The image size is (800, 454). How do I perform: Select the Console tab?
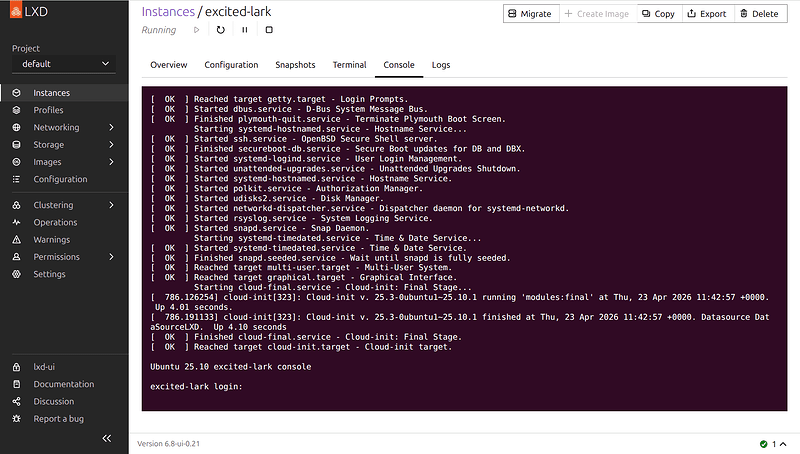399,65
